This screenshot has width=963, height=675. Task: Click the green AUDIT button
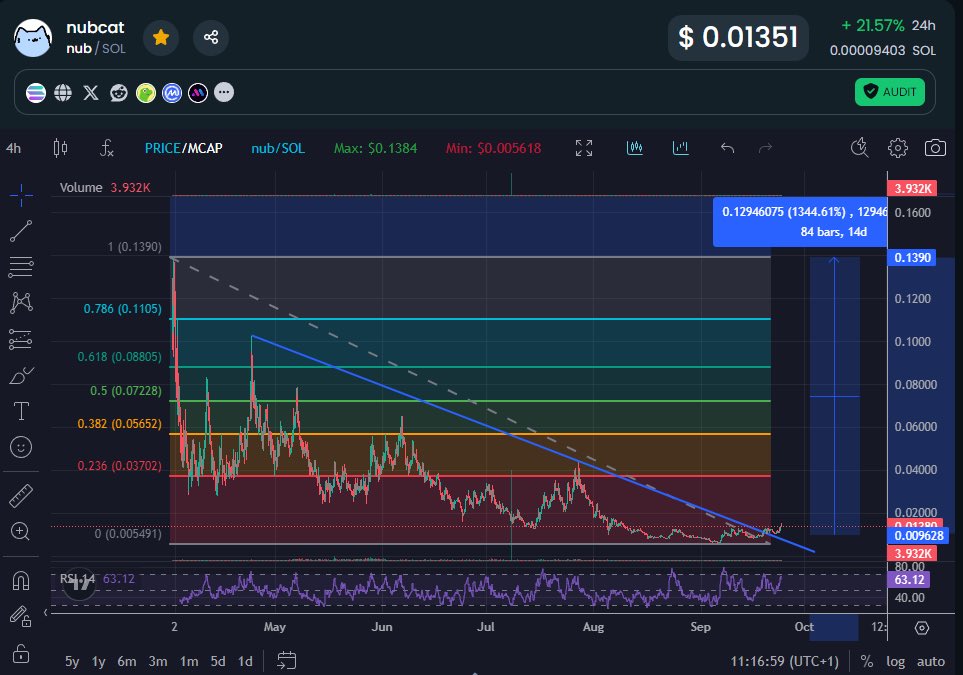(889, 91)
